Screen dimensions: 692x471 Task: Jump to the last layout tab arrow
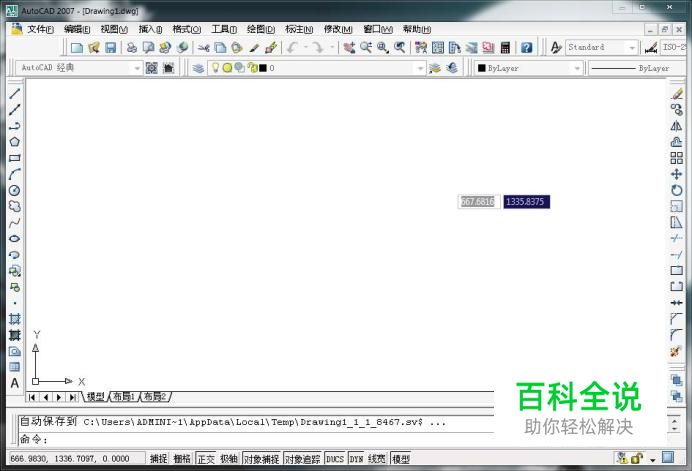click(x=72, y=397)
